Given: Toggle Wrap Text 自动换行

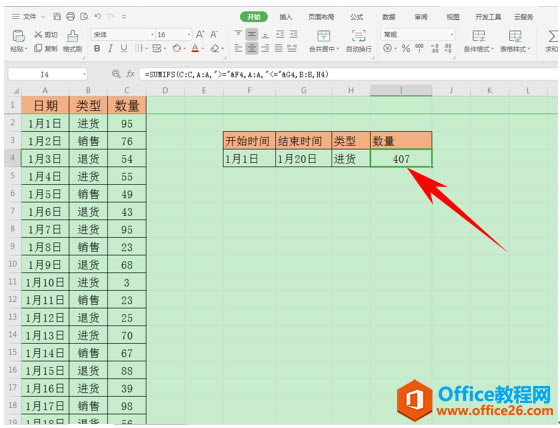Looking at the screenshot, I should pos(359,41).
